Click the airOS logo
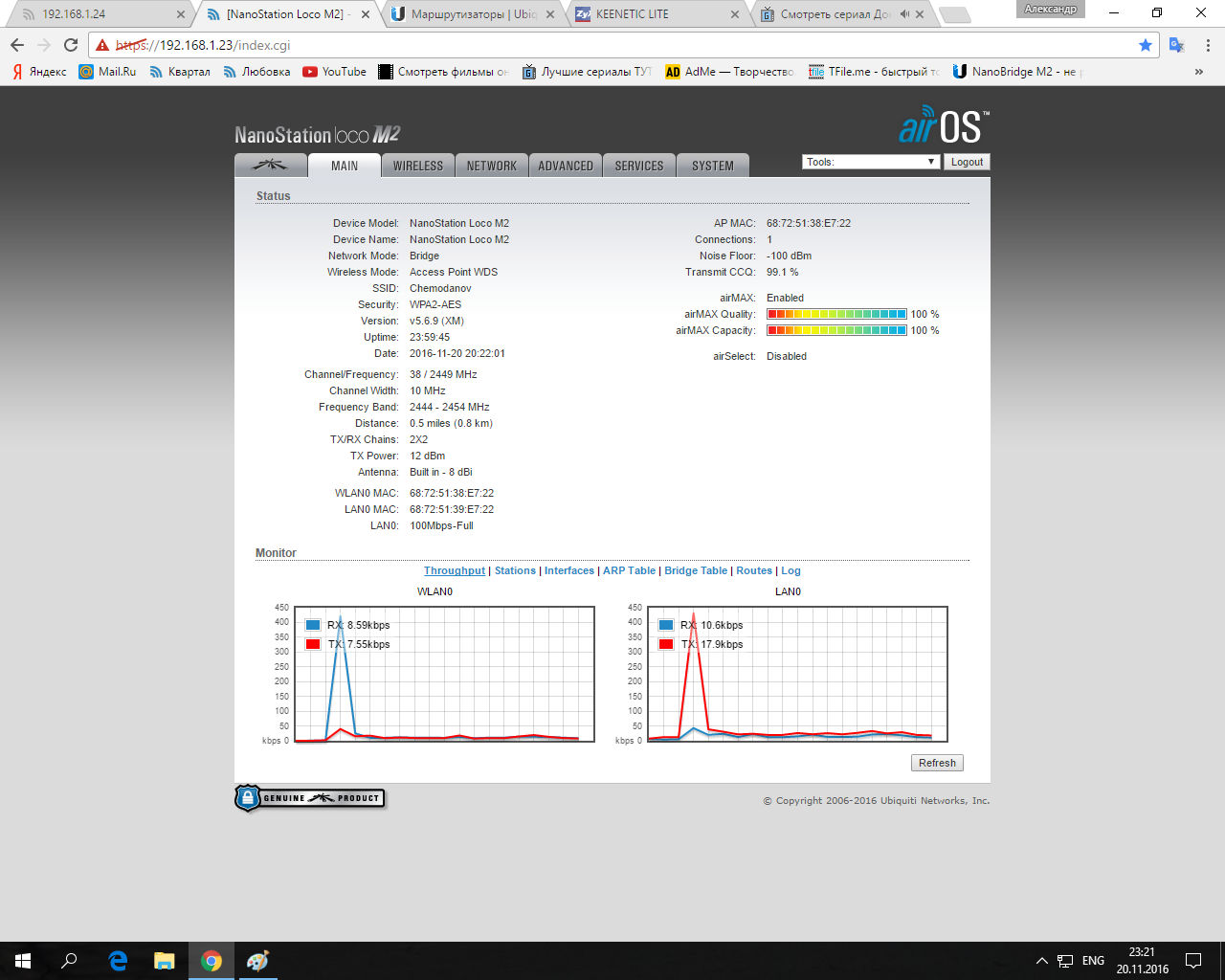This screenshot has height=980, width=1225. 944,125
